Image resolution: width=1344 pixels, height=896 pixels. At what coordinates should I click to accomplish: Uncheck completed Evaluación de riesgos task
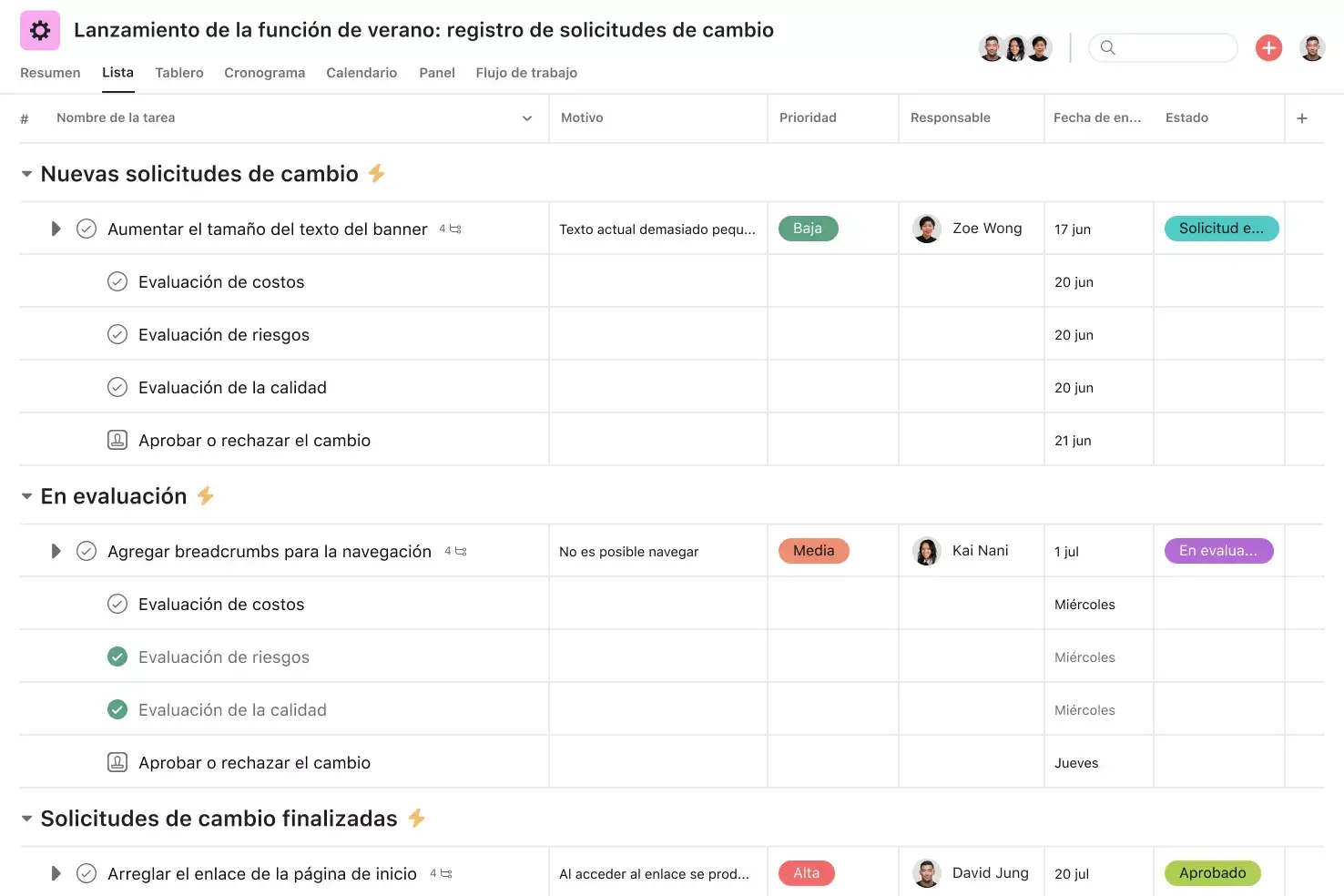point(117,657)
